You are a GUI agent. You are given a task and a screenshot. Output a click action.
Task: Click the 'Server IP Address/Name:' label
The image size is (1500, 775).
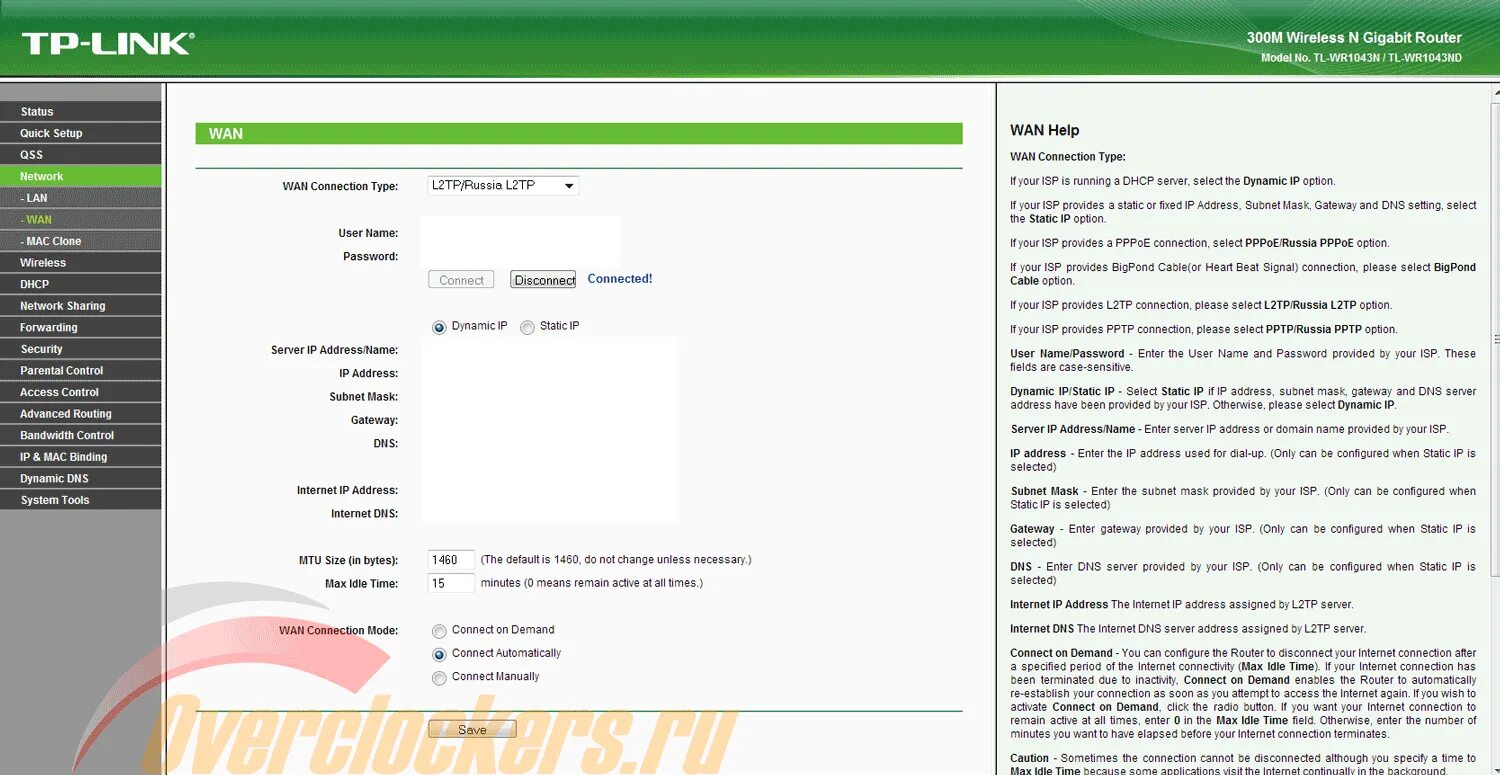pos(334,350)
